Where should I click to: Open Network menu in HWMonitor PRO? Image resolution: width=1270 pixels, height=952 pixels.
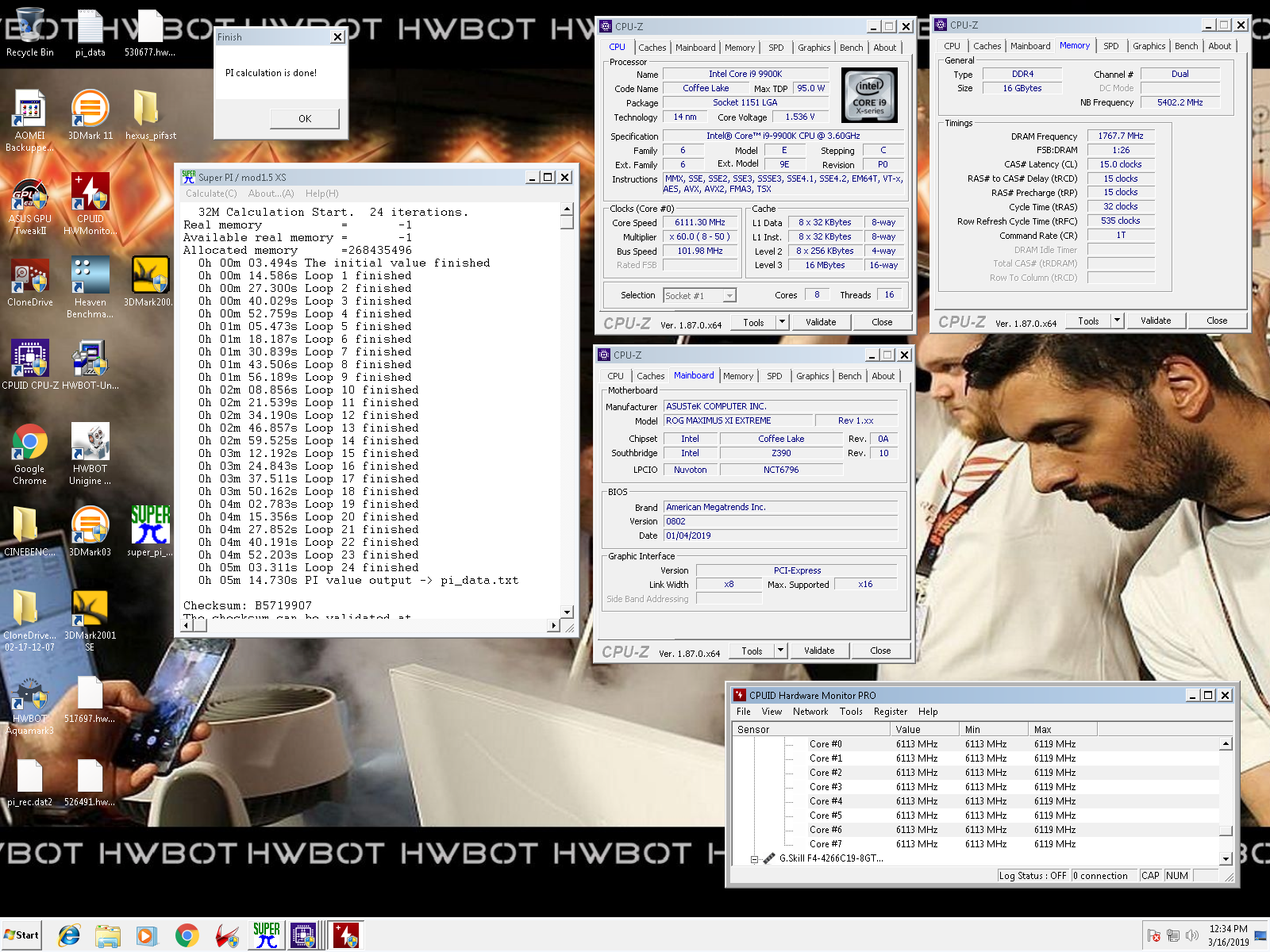point(810,712)
